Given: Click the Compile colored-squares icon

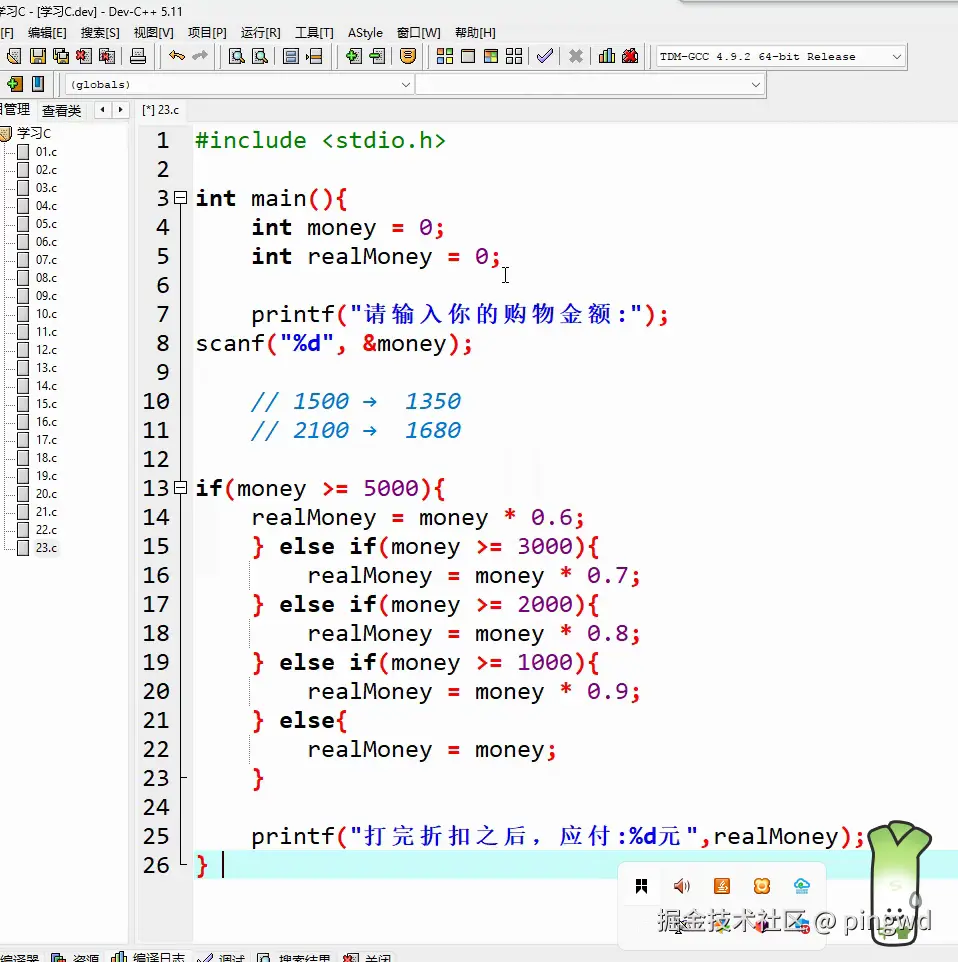Looking at the screenshot, I should pos(445,56).
